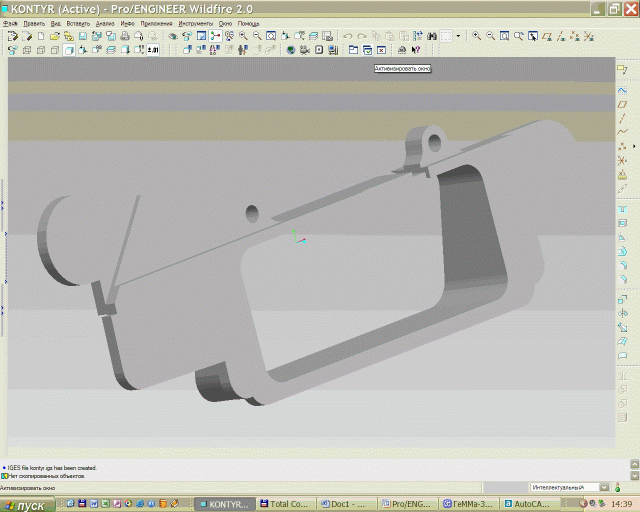This screenshot has width=640, height=512.
Task: Open the Анализ menu
Action: pyautogui.click(x=105, y=24)
